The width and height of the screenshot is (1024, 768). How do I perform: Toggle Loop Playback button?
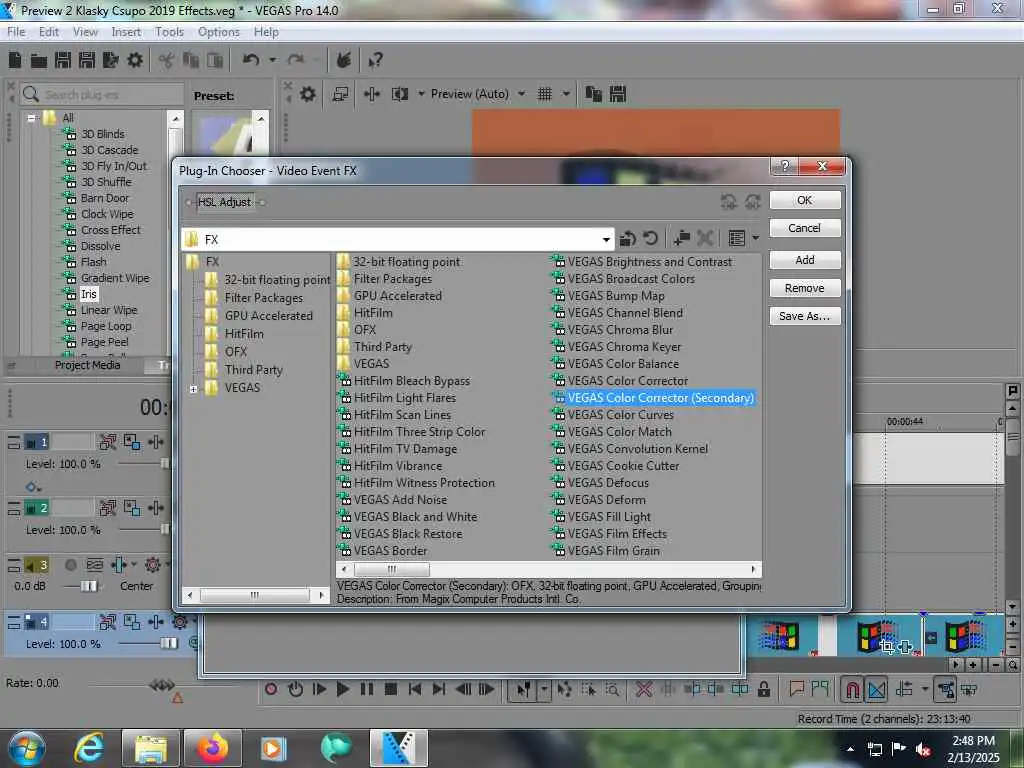295,689
